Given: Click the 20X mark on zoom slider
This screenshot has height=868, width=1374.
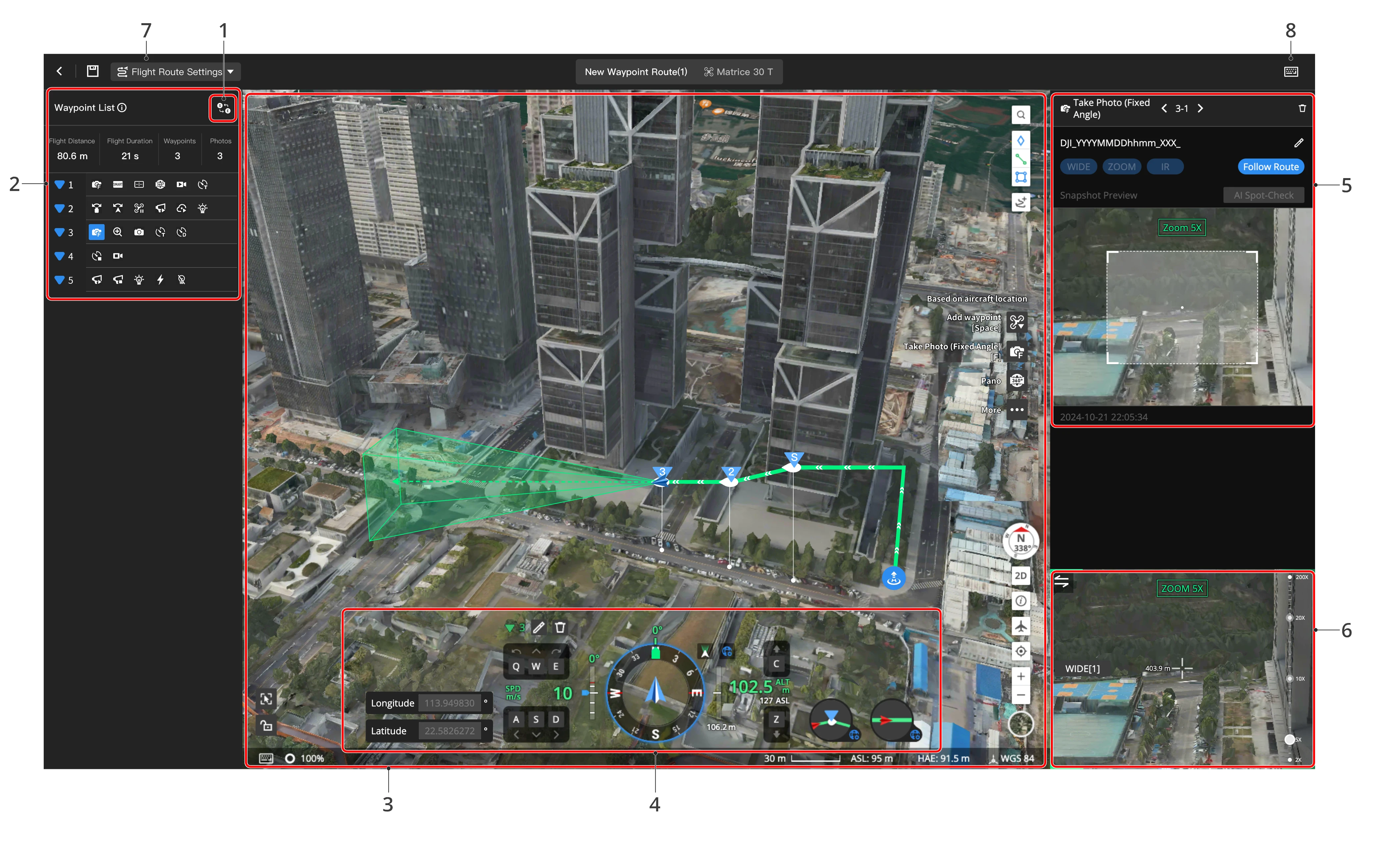Looking at the screenshot, I should point(1290,617).
